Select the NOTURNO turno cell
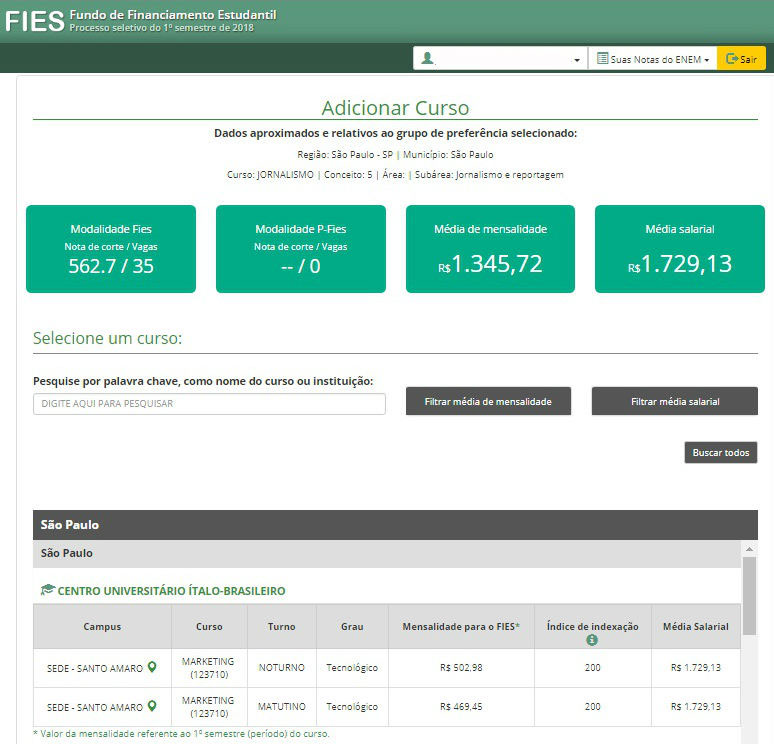Image resolution: width=774 pixels, height=744 pixels. (282, 667)
